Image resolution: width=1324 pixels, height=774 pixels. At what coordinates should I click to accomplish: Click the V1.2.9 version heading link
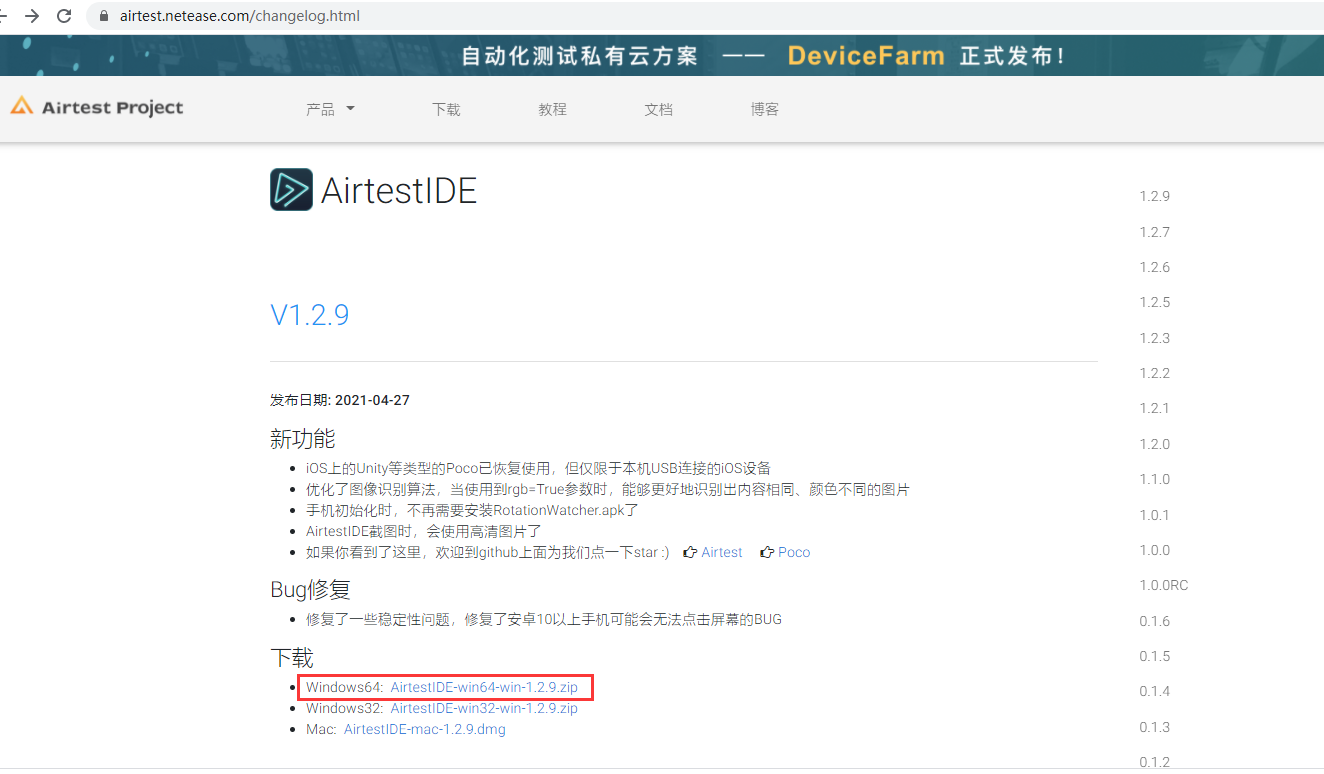coord(309,315)
